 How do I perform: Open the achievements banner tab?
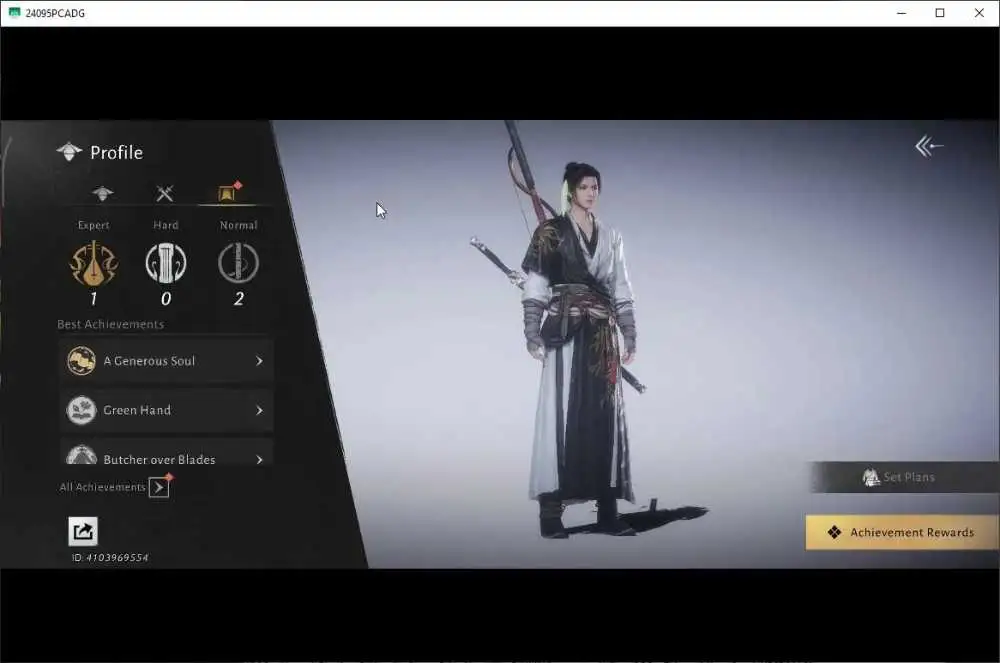(x=228, y=192)
